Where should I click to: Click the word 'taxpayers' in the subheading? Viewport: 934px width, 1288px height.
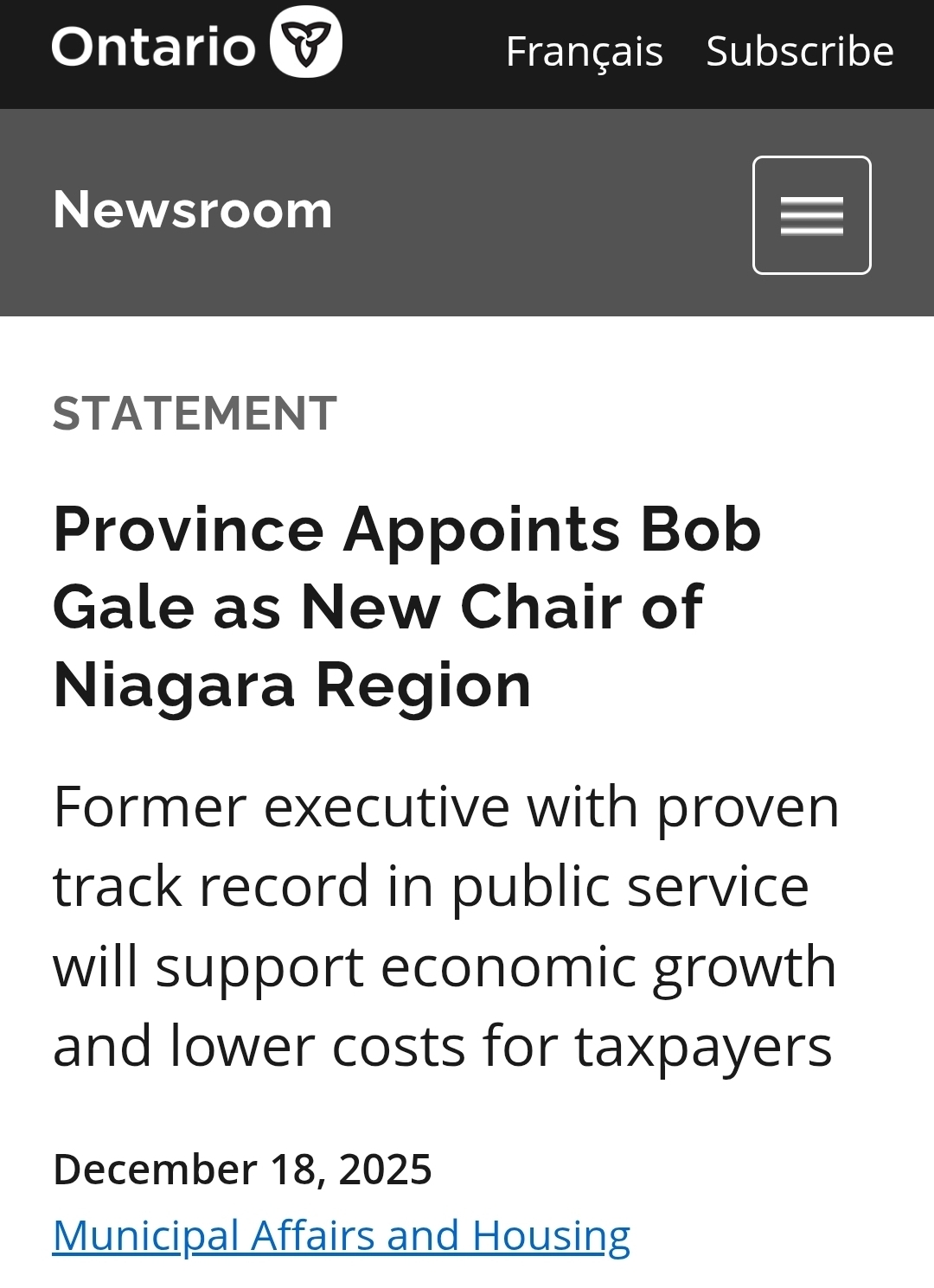pos(703,1046)
